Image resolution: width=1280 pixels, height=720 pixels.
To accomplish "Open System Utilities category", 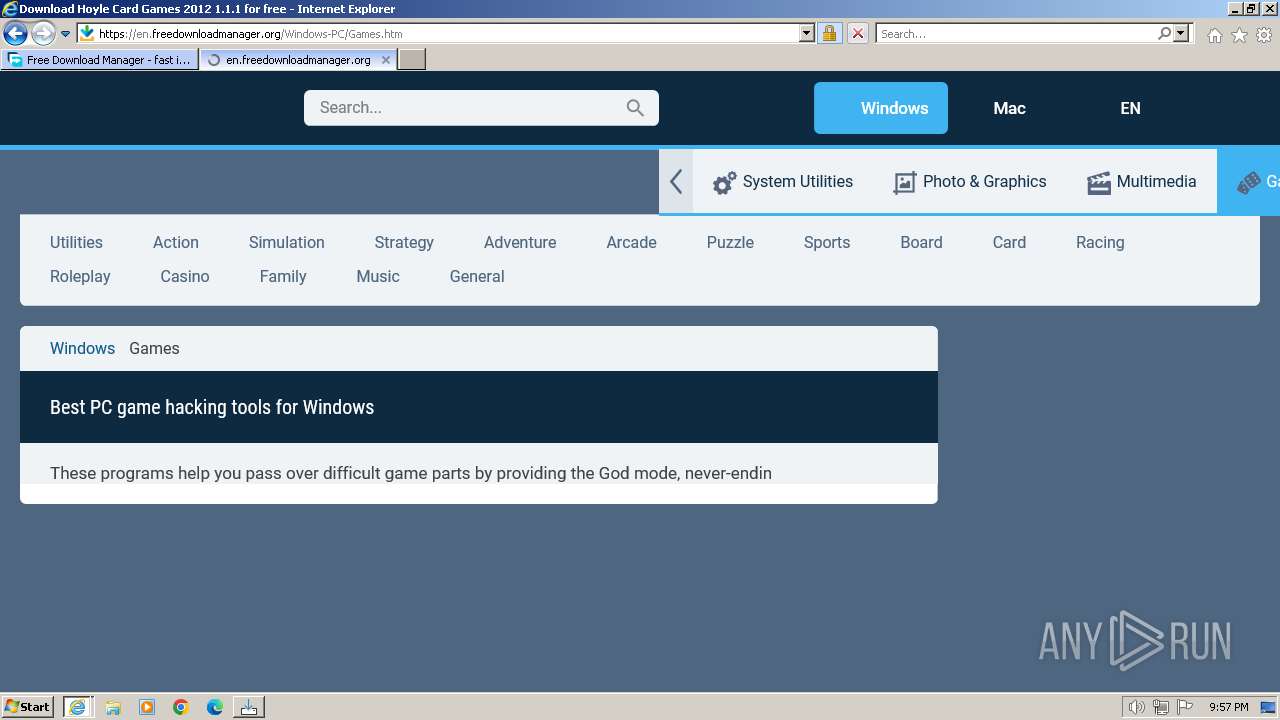I will coord(798,182).
